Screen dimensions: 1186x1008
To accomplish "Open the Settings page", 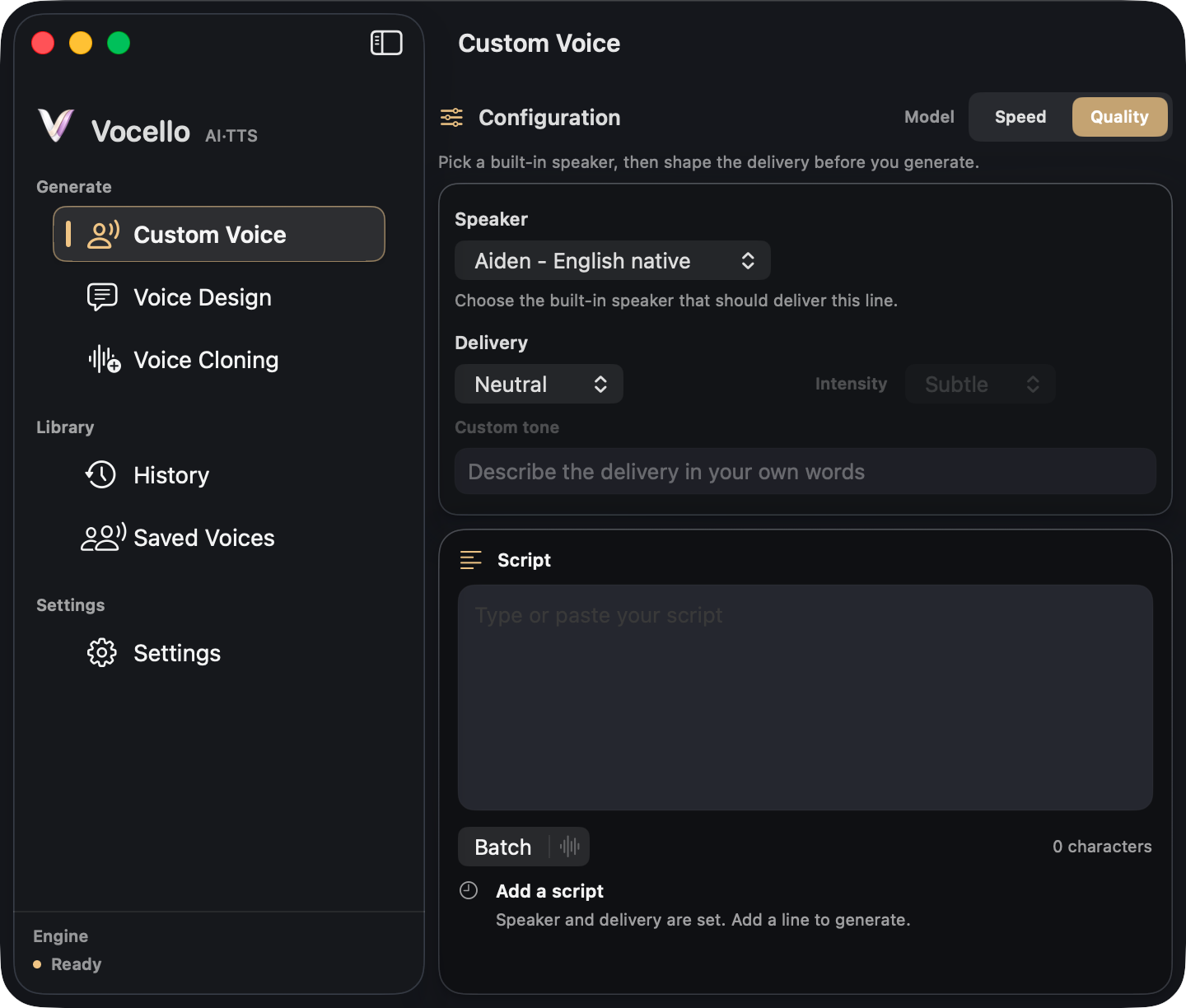I will pyautogui.click(x=219, y=653).
